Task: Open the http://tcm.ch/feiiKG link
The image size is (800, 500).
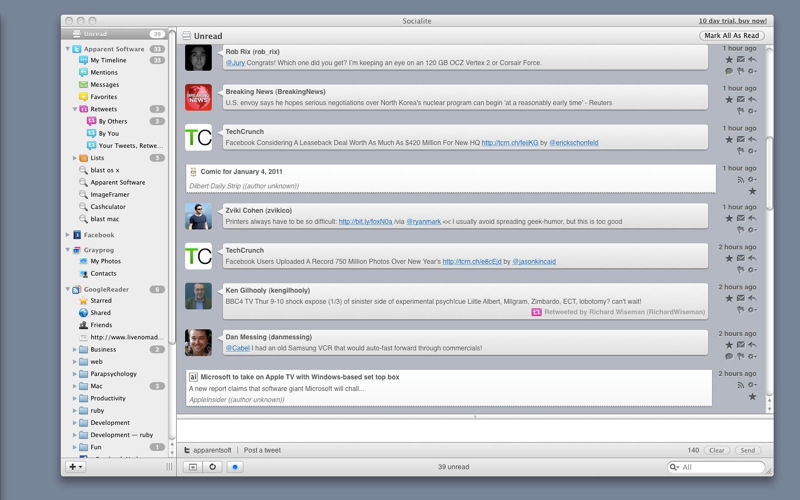Action: click(510, 143)
